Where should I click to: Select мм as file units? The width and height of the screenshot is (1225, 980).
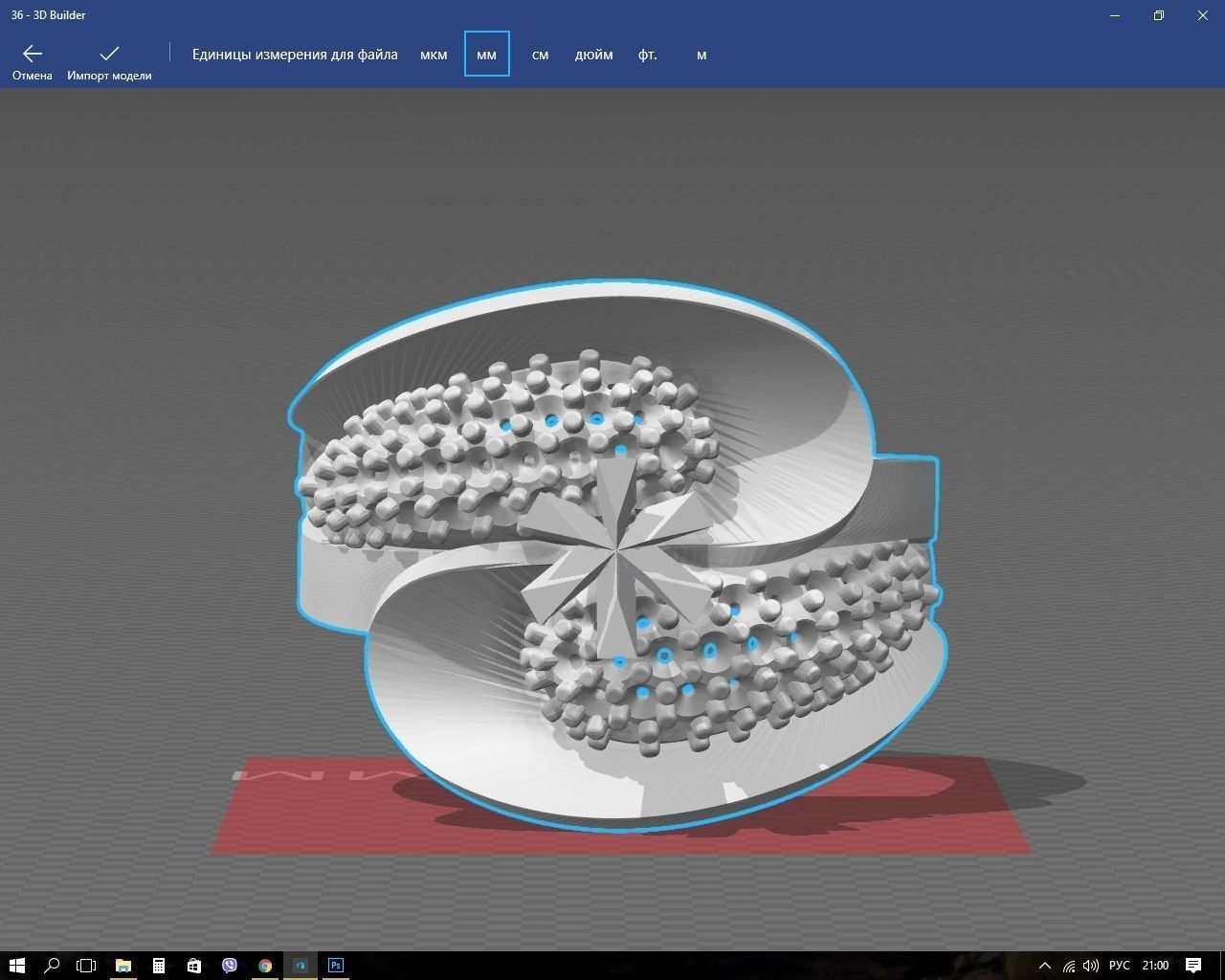(x=486, y=55)
